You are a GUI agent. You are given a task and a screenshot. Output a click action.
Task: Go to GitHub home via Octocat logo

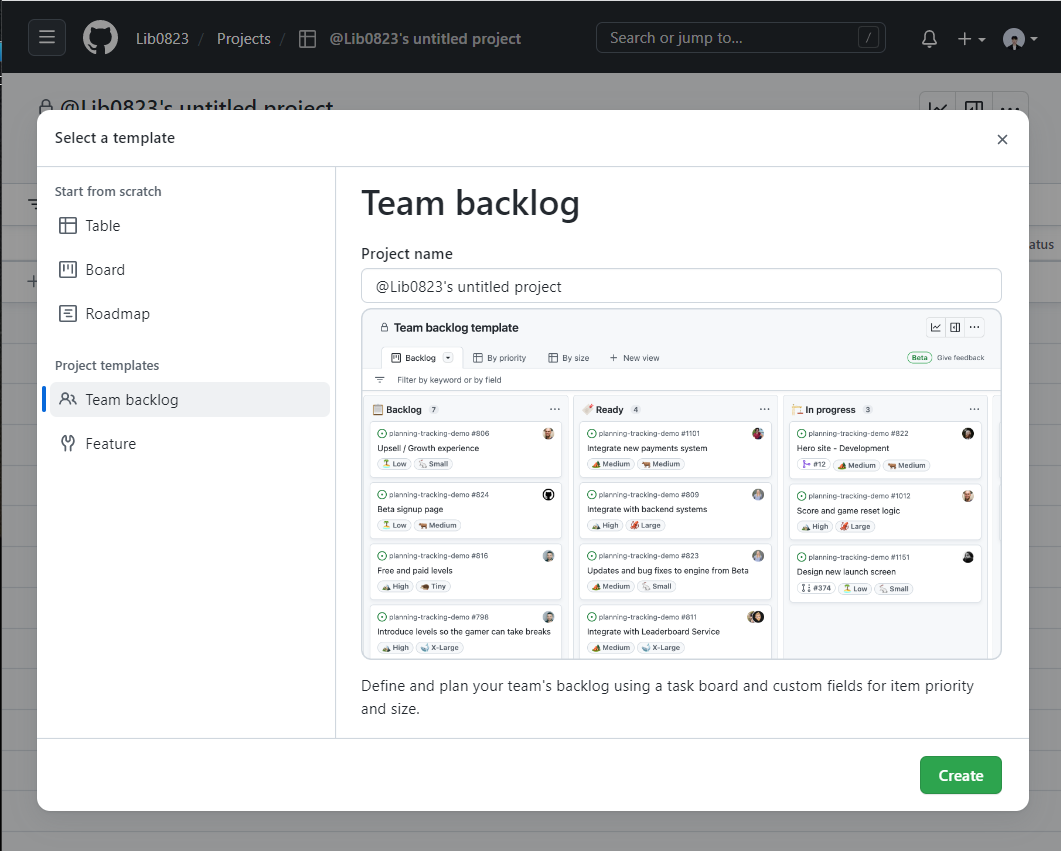click(x=100, y=37)
